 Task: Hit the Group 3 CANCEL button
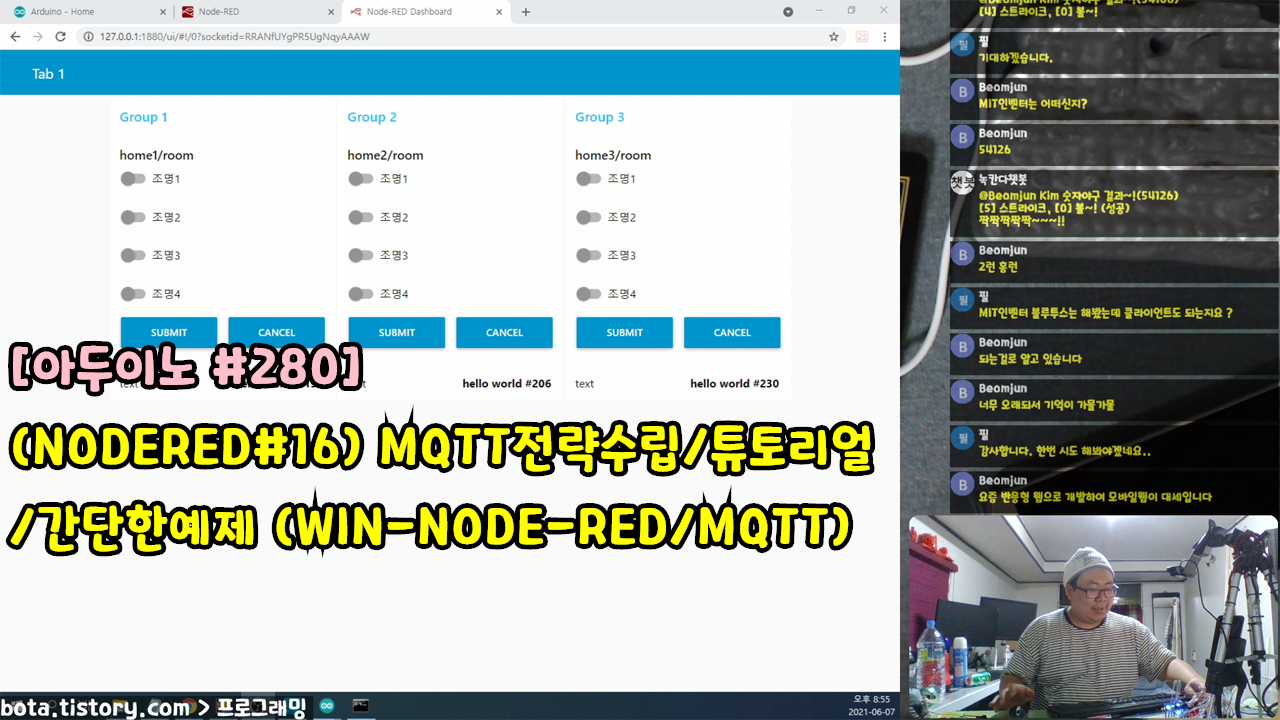pos(732,332)
